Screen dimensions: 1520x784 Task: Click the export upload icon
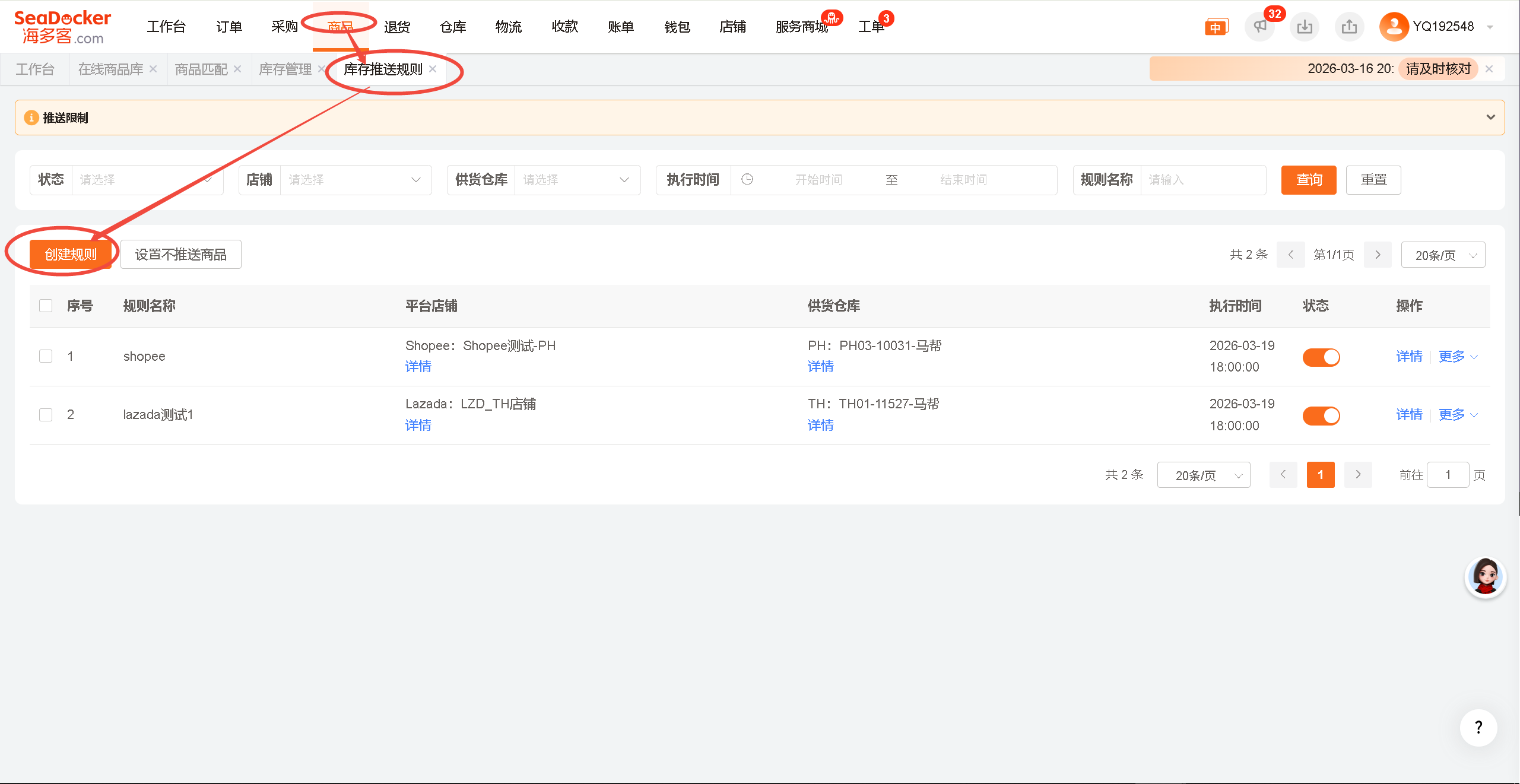1349,27
